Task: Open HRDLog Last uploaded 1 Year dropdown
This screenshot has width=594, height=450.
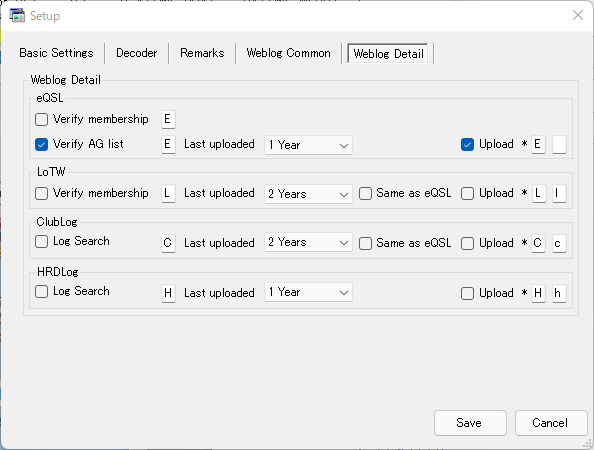Action: (308, 292)
